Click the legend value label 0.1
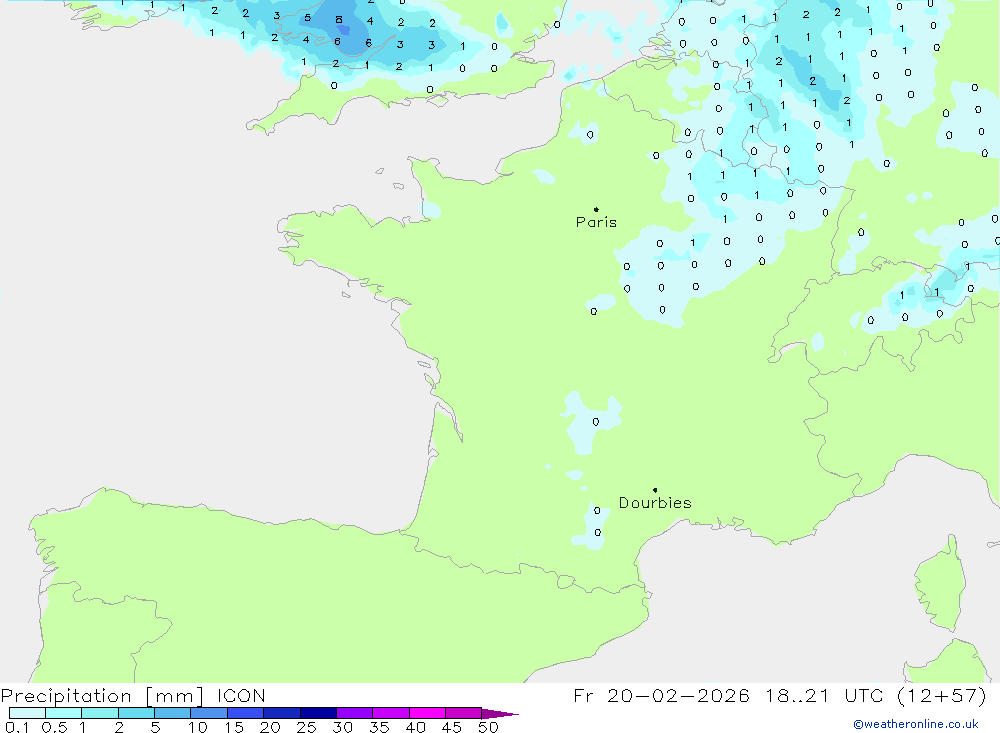The height and width of the screenshot is (733, 1000). pos(17,727)
